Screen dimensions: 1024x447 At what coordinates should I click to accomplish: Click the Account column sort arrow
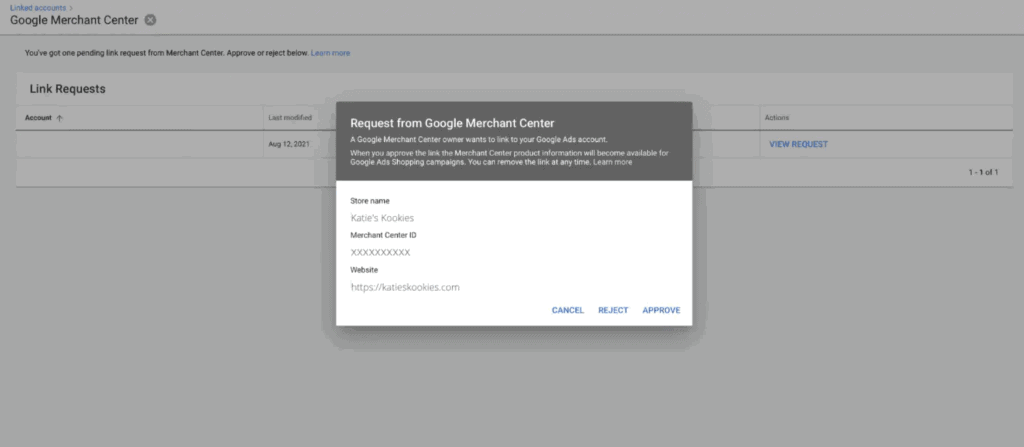59,118
